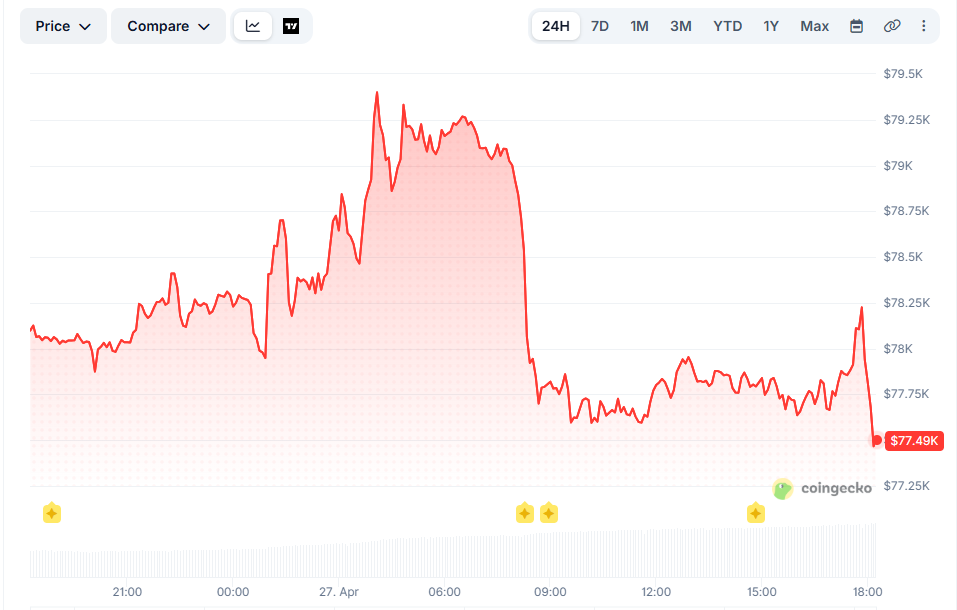Click the $77.49K current price label

914,440
